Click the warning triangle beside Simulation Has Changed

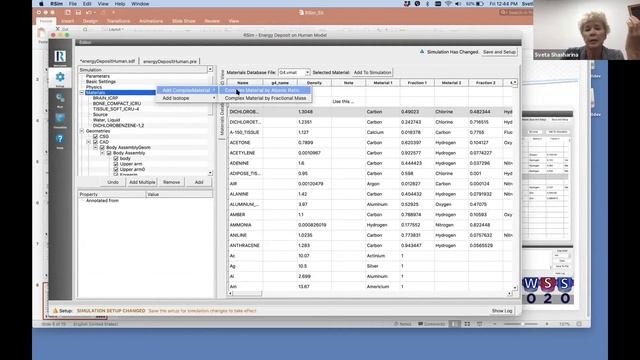coord(422,52)
